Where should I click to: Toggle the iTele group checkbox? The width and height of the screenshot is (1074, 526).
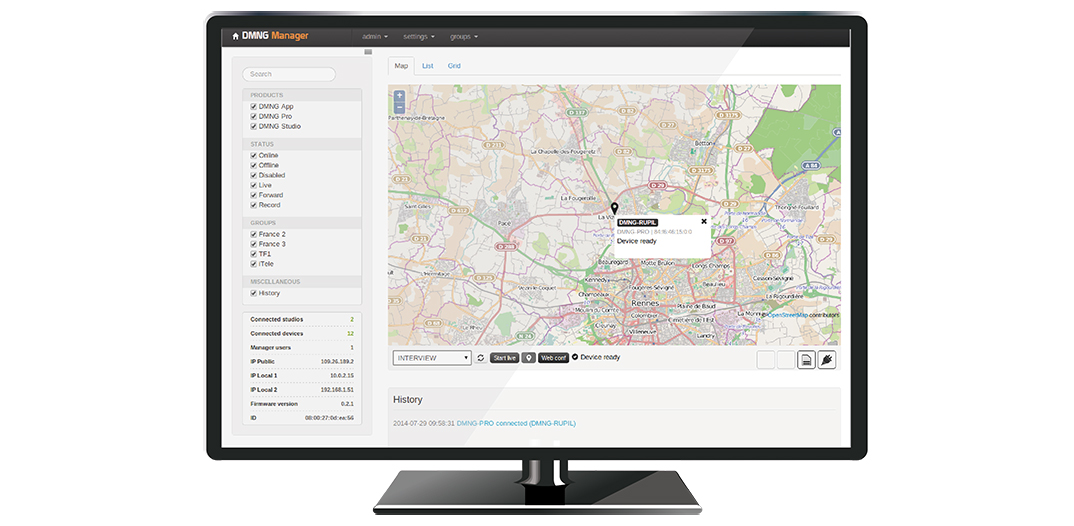253,264
